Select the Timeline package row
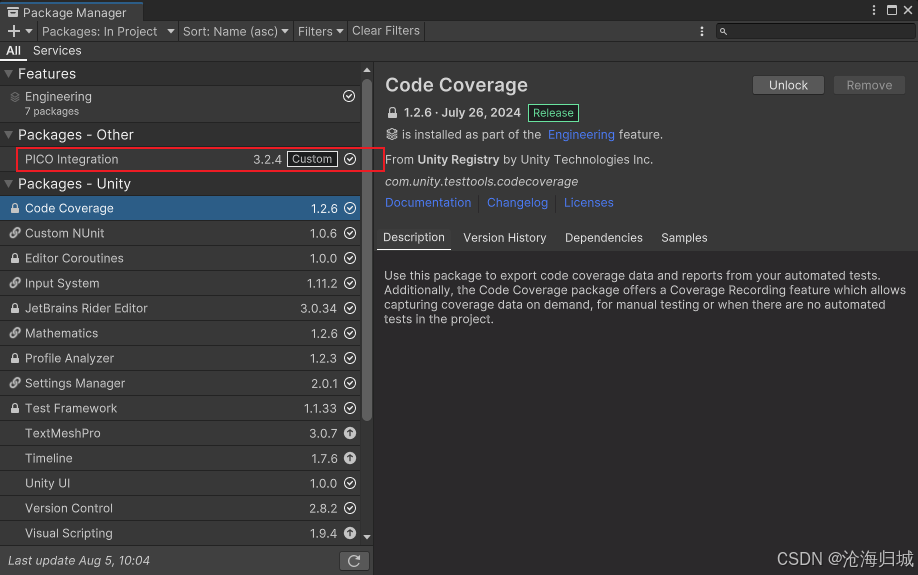The height and width of the screenshot is (575, 918). pos(180,458)
